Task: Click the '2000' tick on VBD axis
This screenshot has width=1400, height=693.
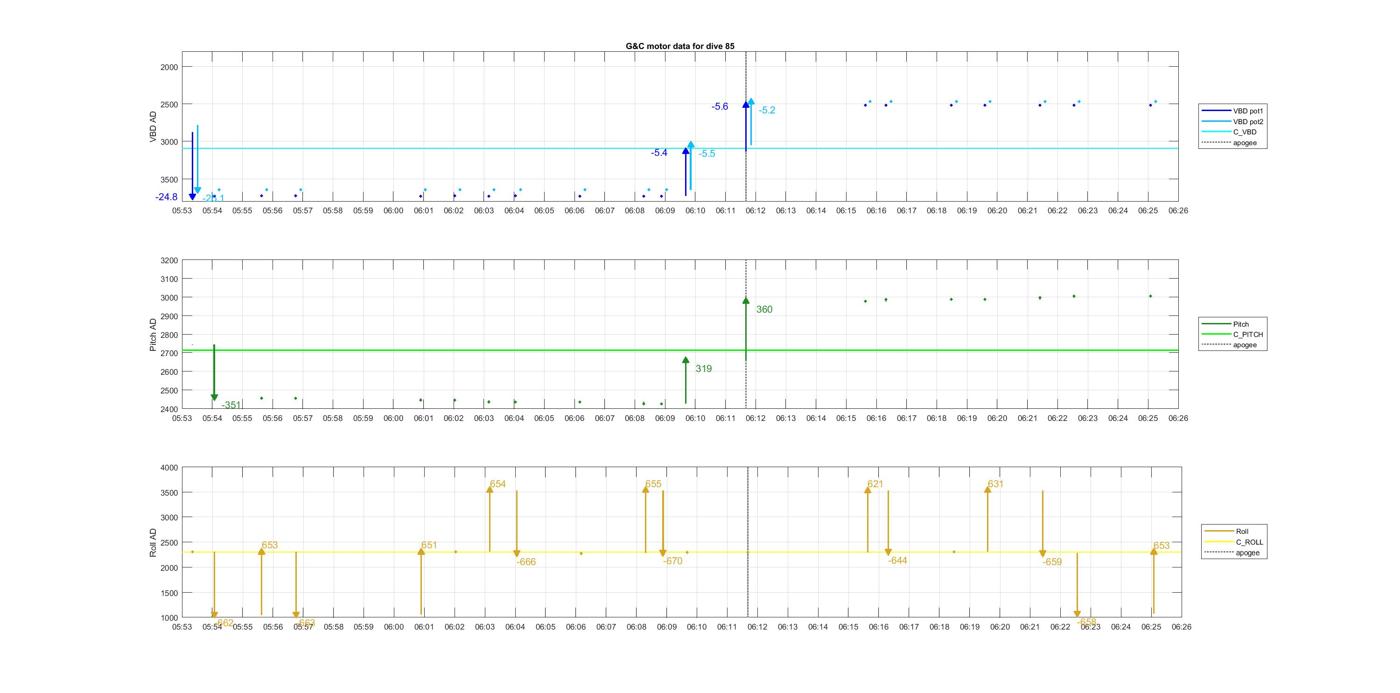Action: [169, 67]
